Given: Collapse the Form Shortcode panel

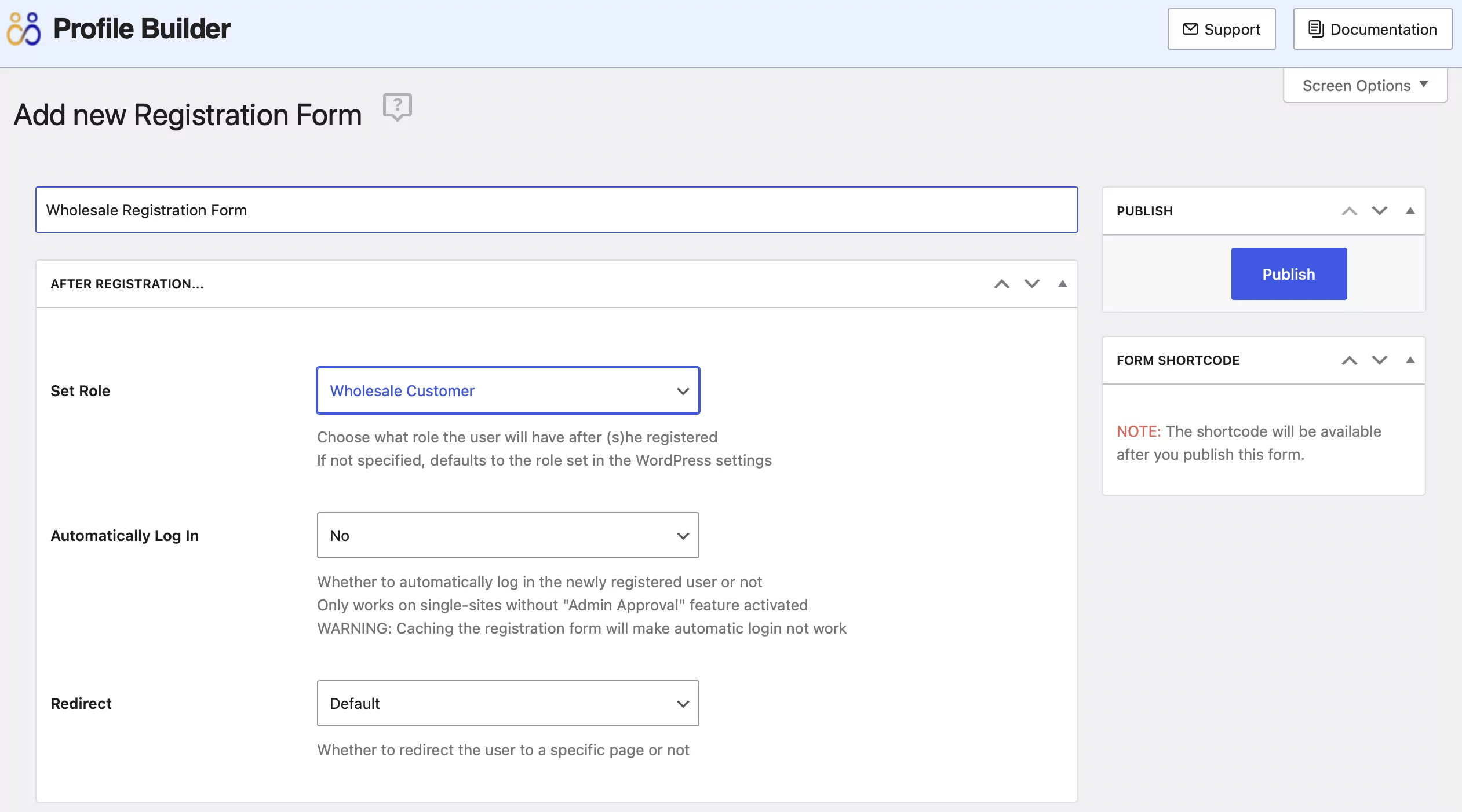Looking at the screenshot, I should coord(1410,360).
